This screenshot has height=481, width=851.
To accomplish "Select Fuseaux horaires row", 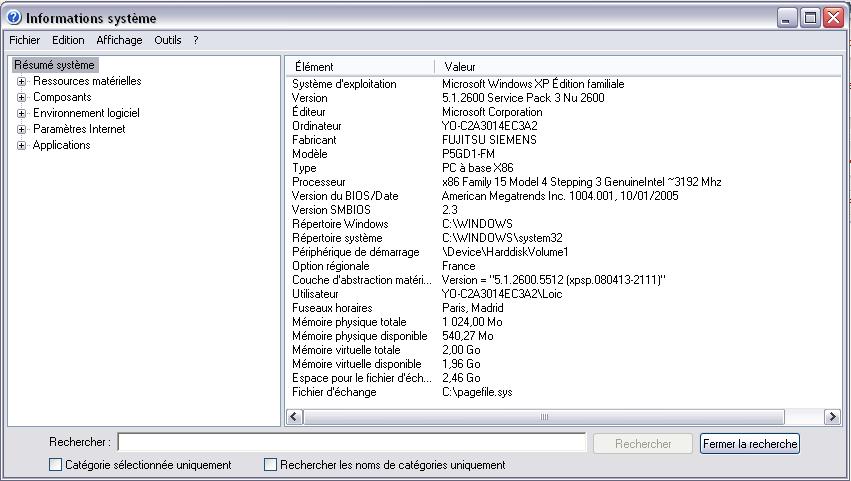I will [563, 308].
